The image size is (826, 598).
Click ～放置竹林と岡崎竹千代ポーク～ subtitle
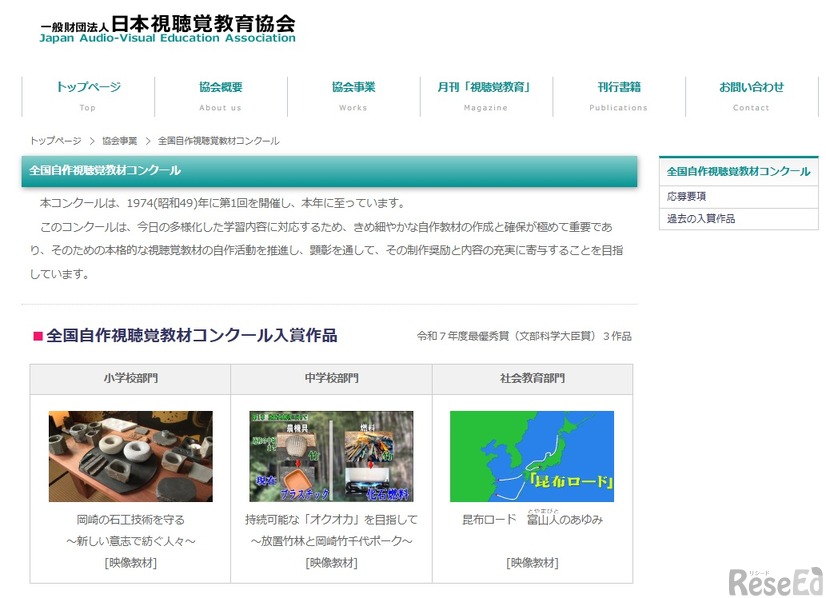(331, 541)
